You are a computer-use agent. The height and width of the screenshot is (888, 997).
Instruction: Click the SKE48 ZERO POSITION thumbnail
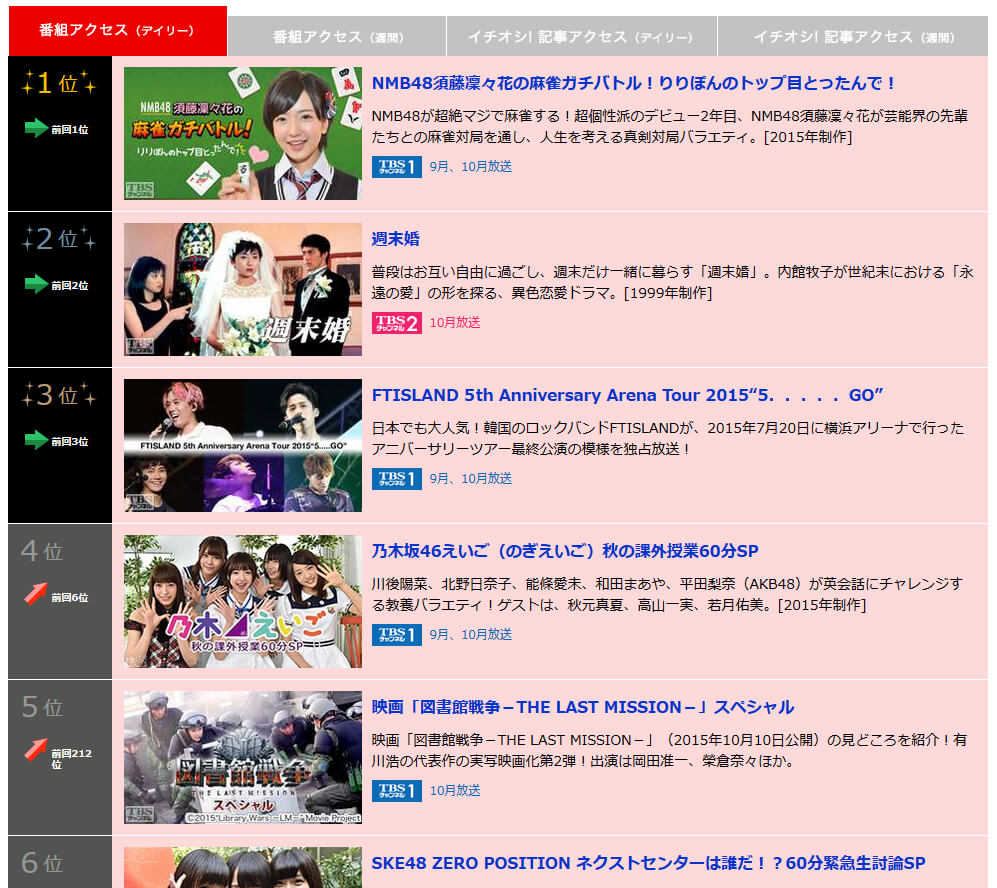(x=243, y=868)
